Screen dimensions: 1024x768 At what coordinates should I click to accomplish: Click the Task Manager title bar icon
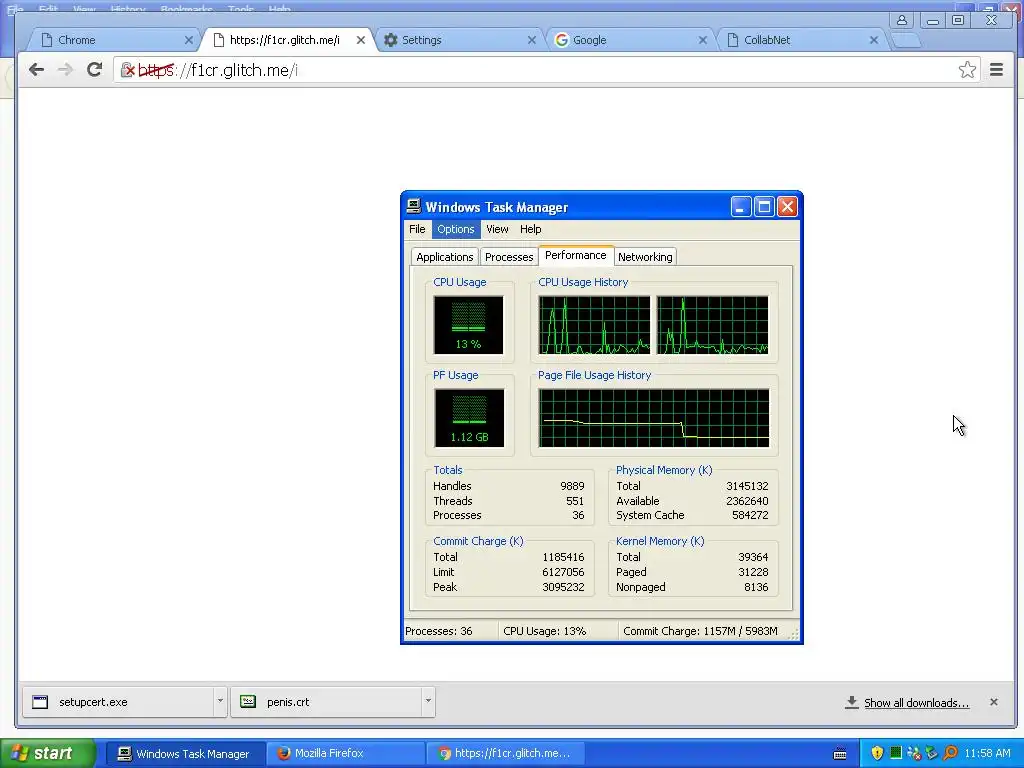coord(413,206)
